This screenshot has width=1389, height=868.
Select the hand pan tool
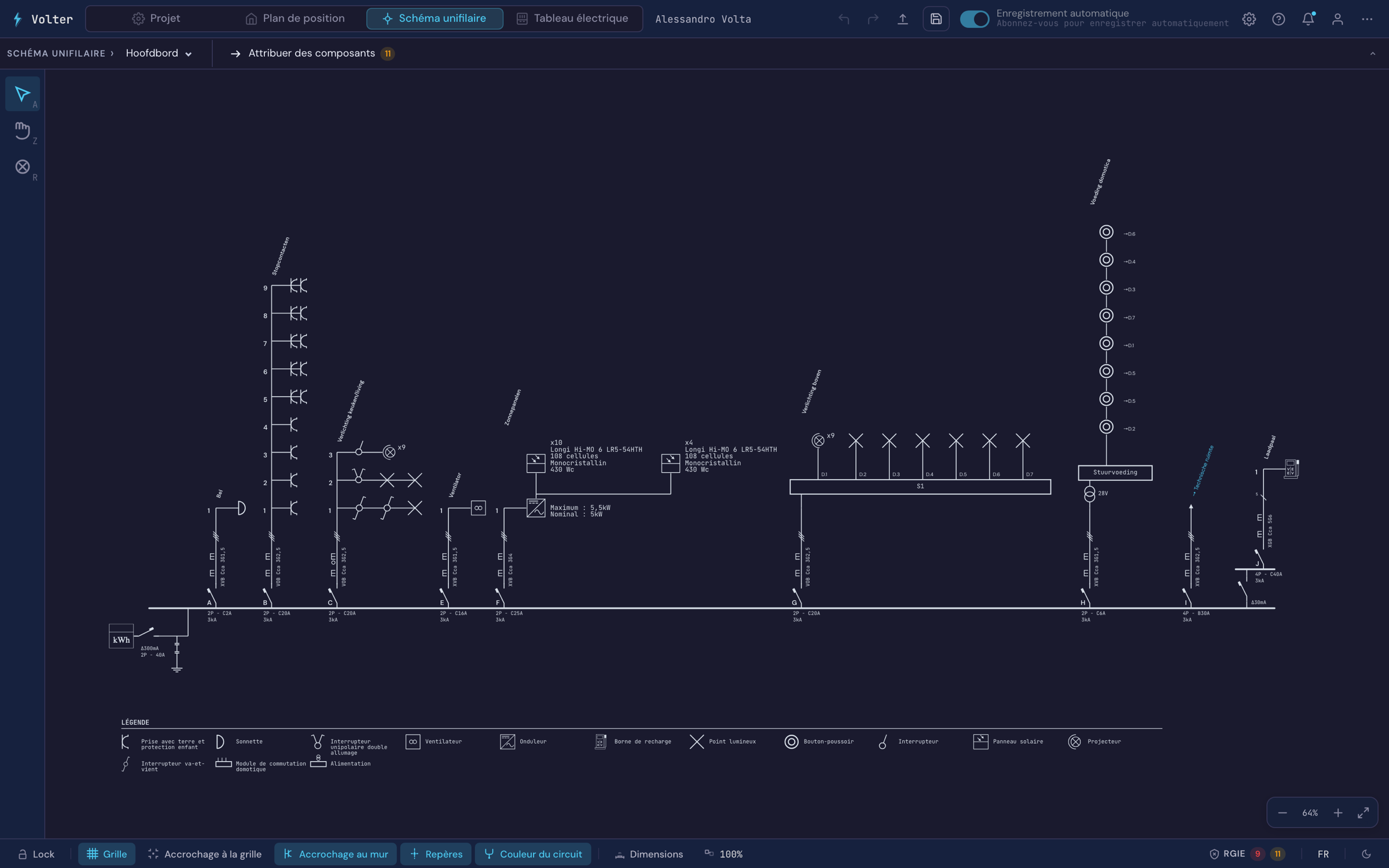coord(23,131)
